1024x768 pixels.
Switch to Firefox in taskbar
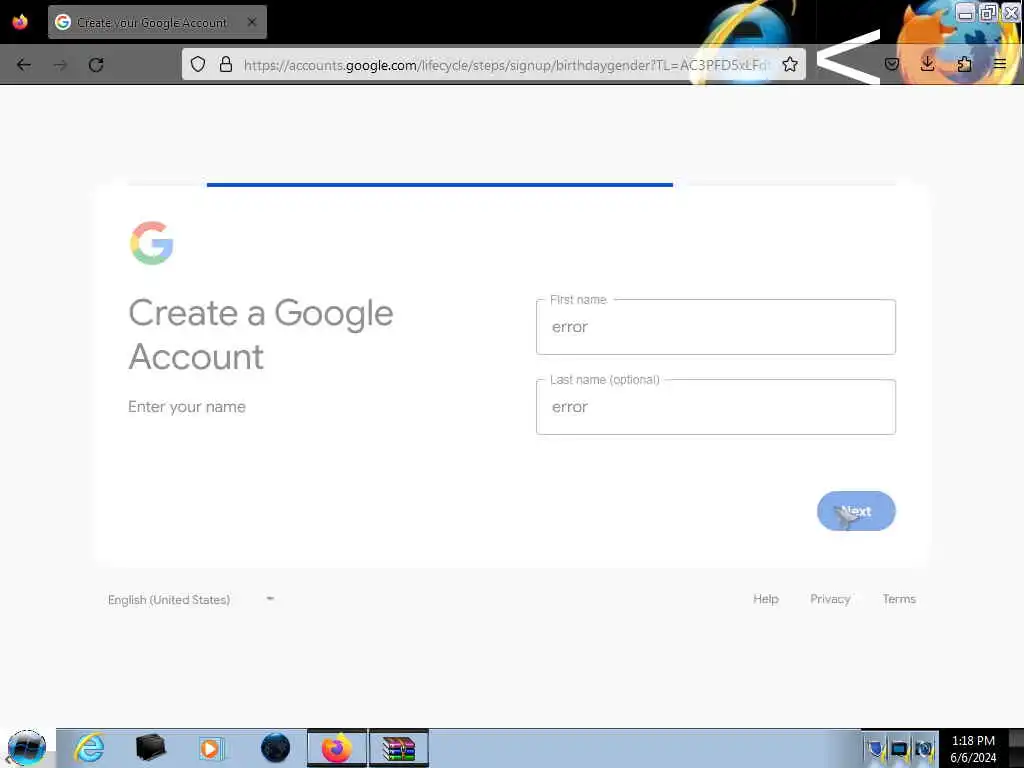[337, 748]
